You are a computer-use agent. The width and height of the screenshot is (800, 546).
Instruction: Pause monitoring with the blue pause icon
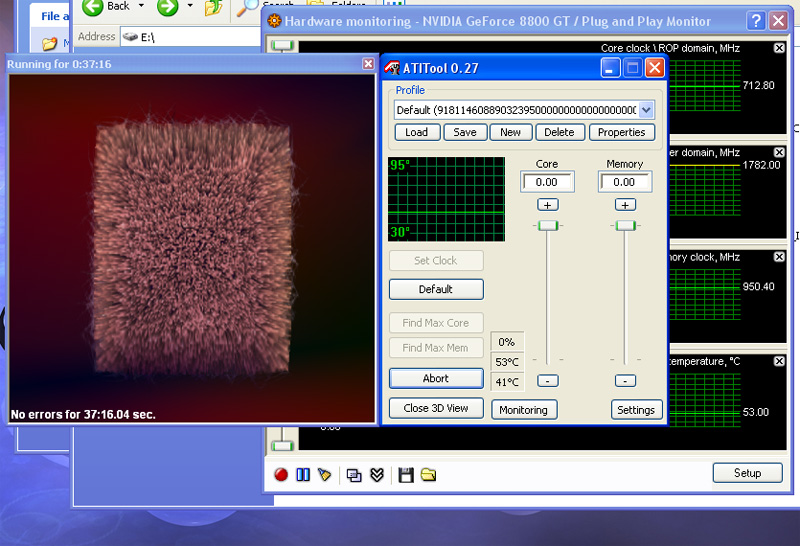(303, 475)
